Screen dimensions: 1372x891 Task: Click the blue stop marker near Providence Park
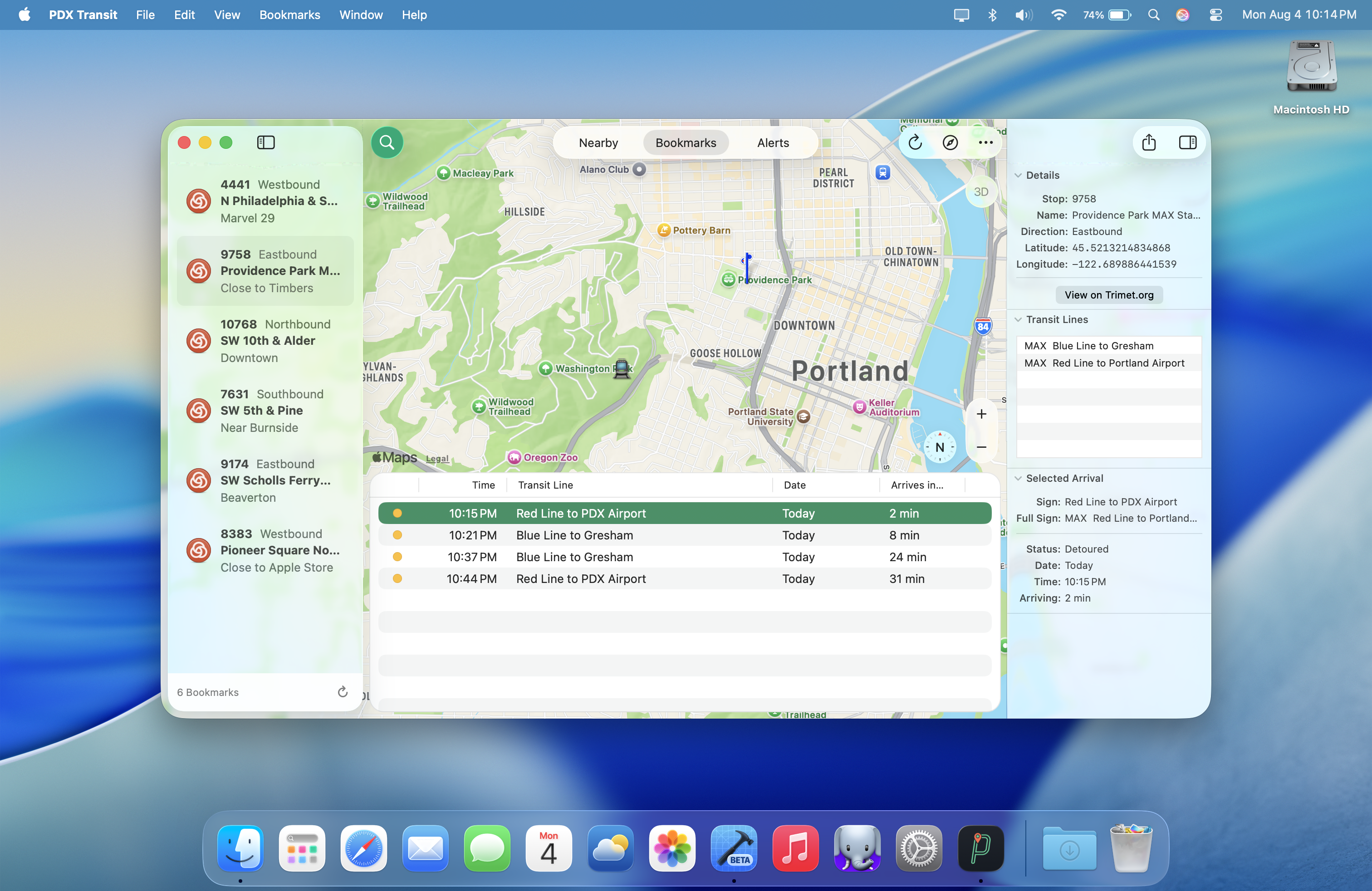[x=747, y=268]
